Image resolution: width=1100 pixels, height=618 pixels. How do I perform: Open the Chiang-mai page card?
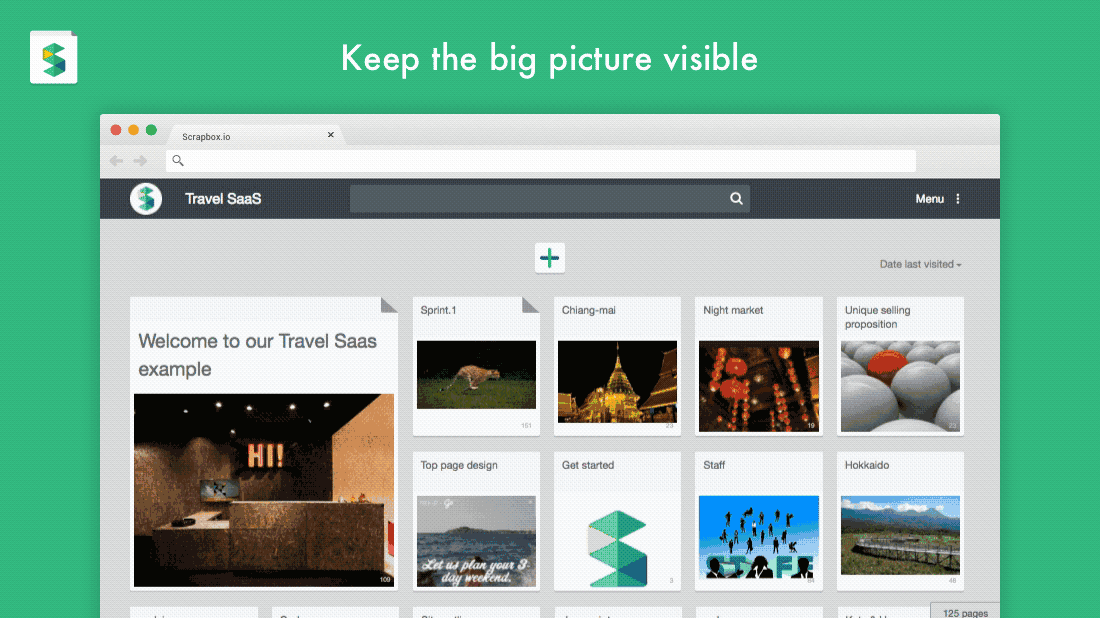(x=617, y=365)
